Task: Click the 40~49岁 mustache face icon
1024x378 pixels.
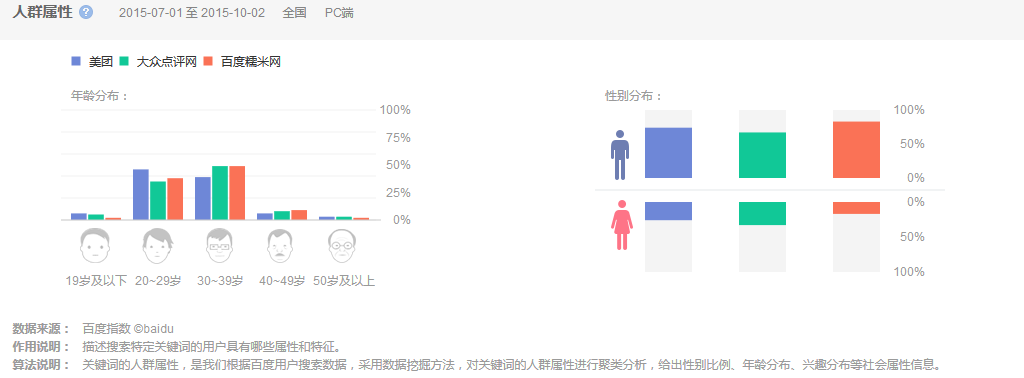Action: [281, 246]
